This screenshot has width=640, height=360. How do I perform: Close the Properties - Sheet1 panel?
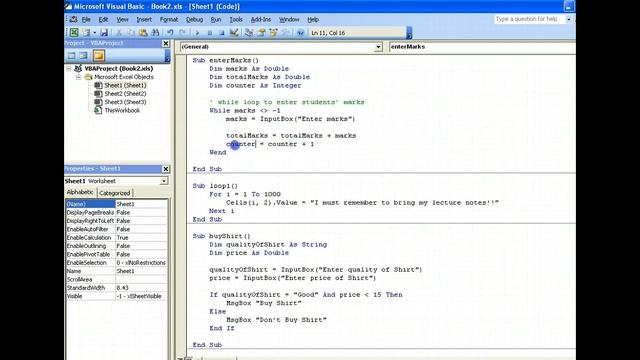[166, 169]
